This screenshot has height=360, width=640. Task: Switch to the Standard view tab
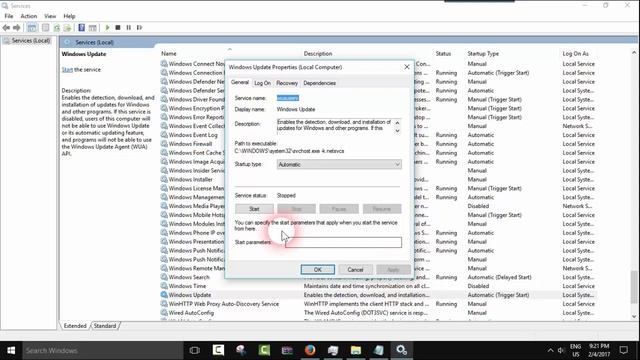coord(105,326)
